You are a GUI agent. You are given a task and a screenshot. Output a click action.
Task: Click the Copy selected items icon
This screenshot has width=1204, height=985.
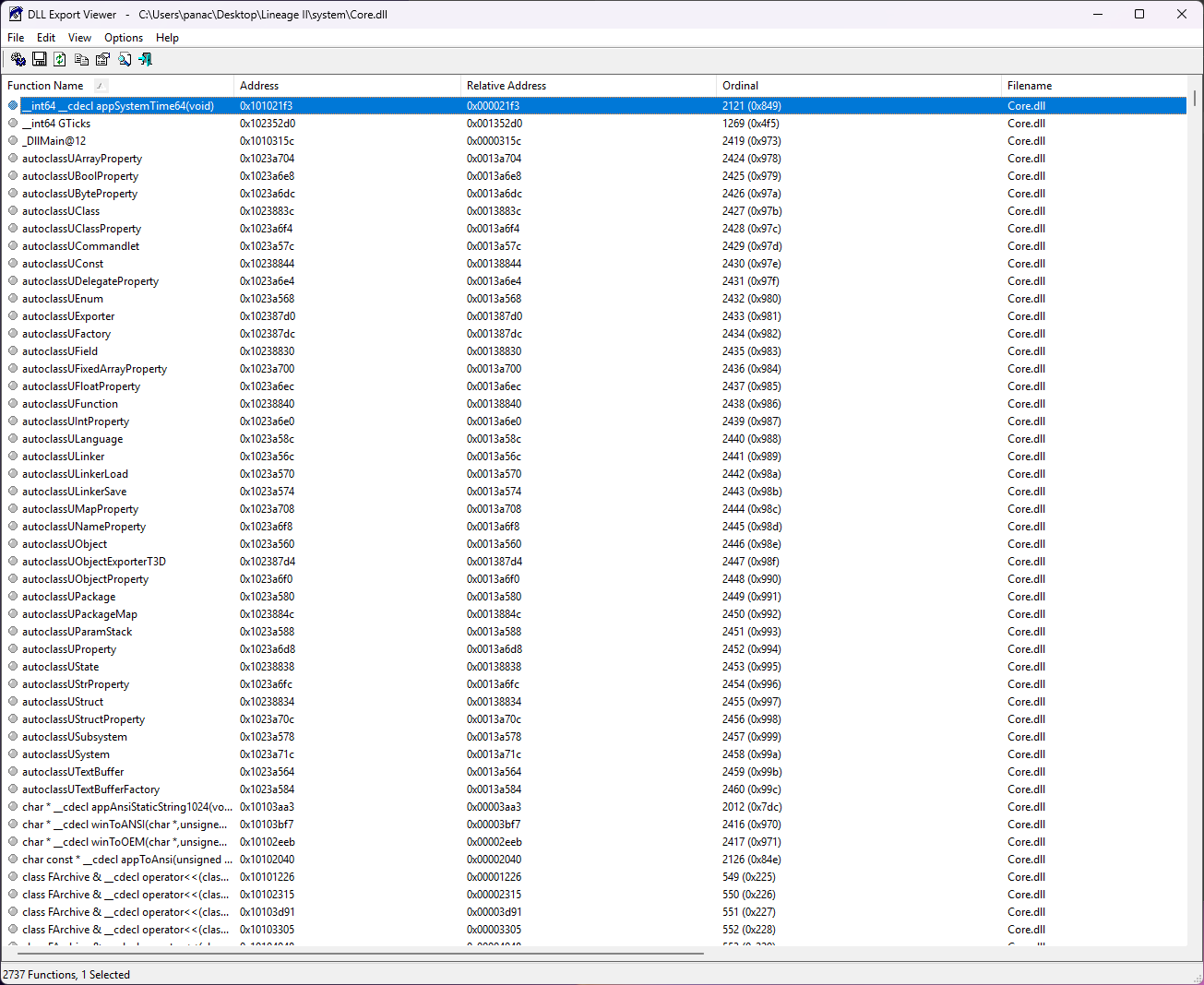pyautogui.click(x=81, y=59)
